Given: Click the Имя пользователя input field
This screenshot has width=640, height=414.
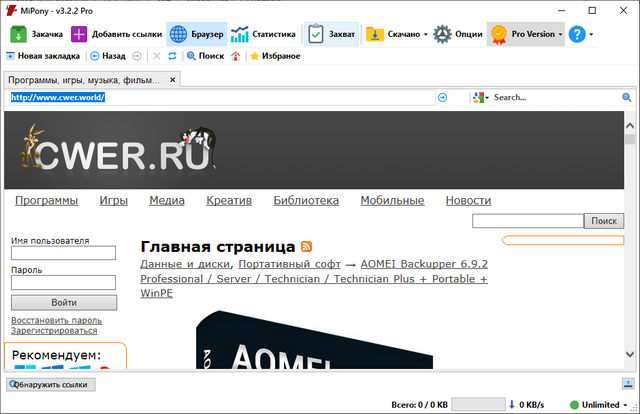Looking at the screenshot, I should point(64,254).
